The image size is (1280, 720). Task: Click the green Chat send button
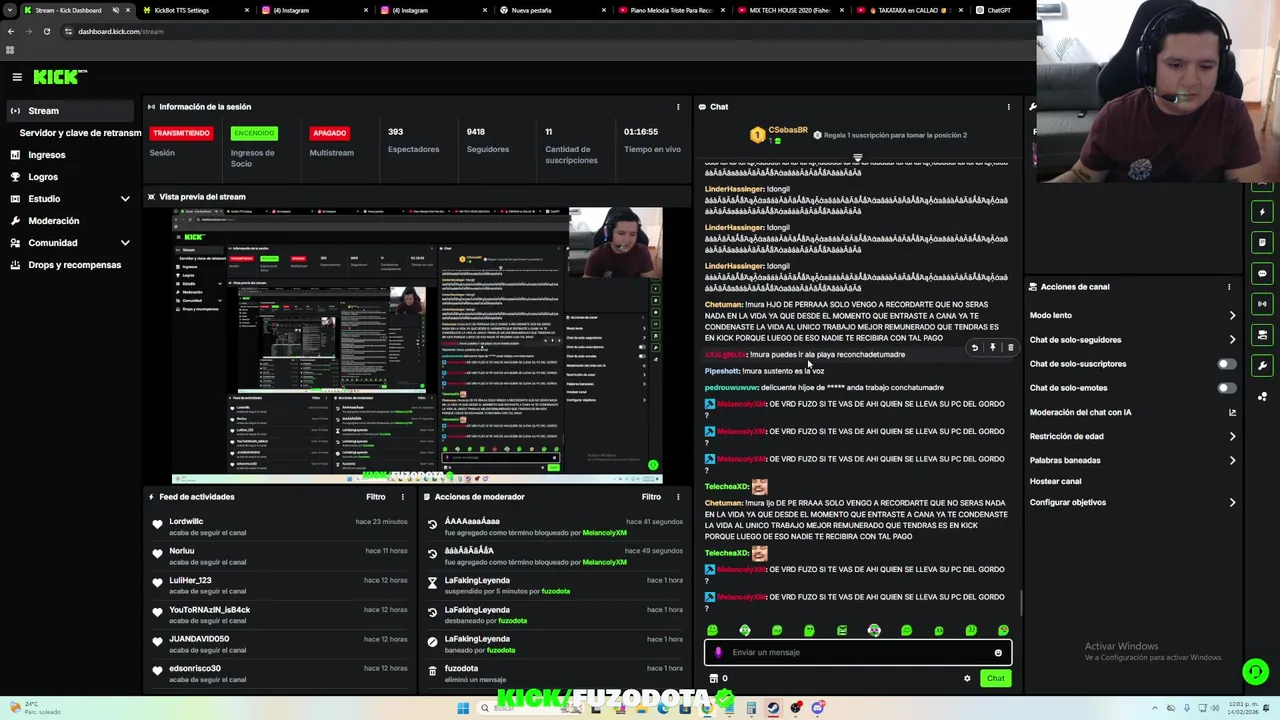coord(995,679)
